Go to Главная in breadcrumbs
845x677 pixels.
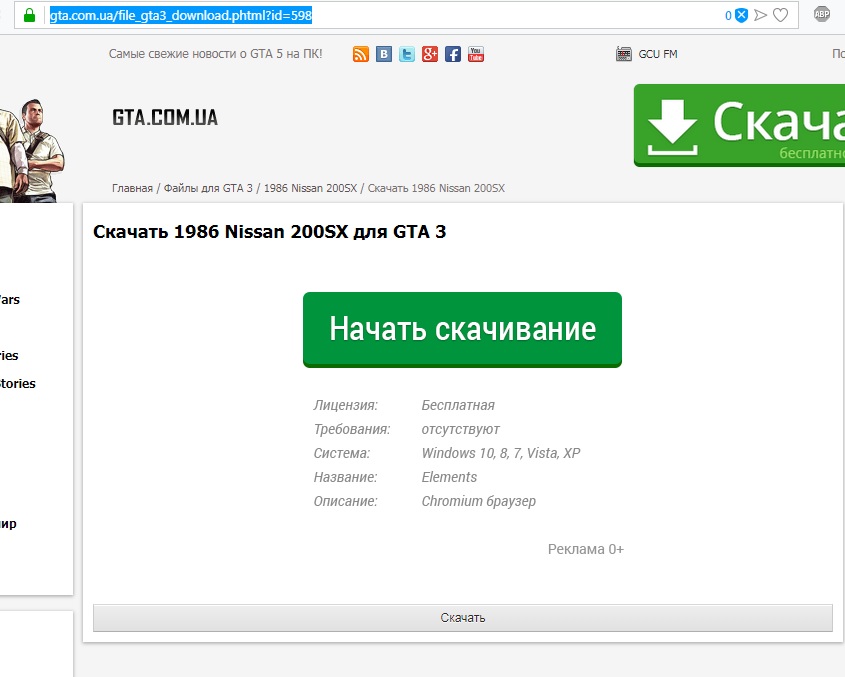[x=132, y=188]
